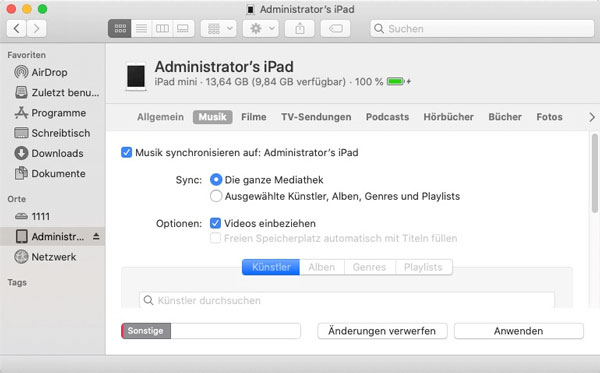Click the vertical scrollbar

click(x=594, y=173)
